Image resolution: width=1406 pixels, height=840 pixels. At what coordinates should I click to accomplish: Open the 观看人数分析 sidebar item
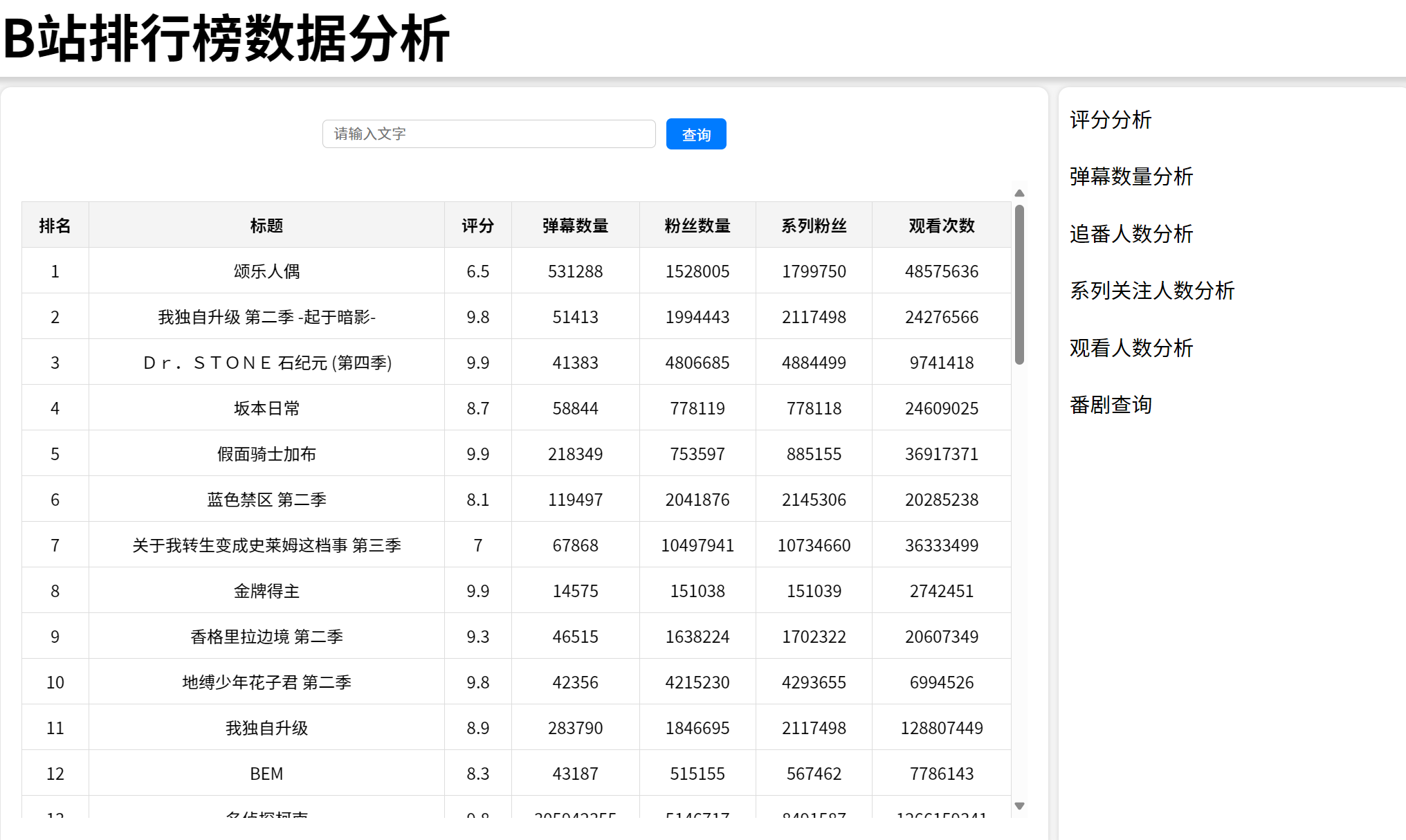(x=1131, y=348)
